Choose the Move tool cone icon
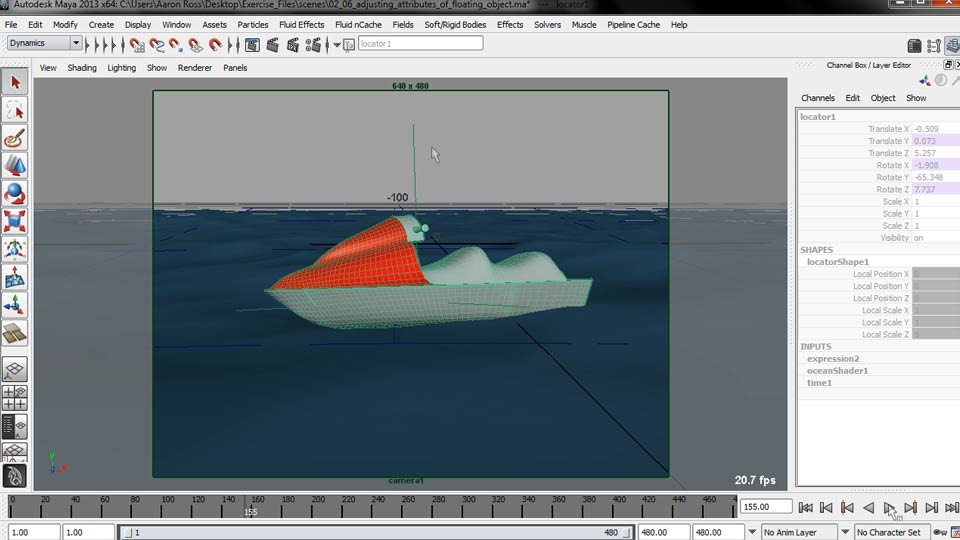The width and height of the screenshot is (960, 540). click(15, 167)
